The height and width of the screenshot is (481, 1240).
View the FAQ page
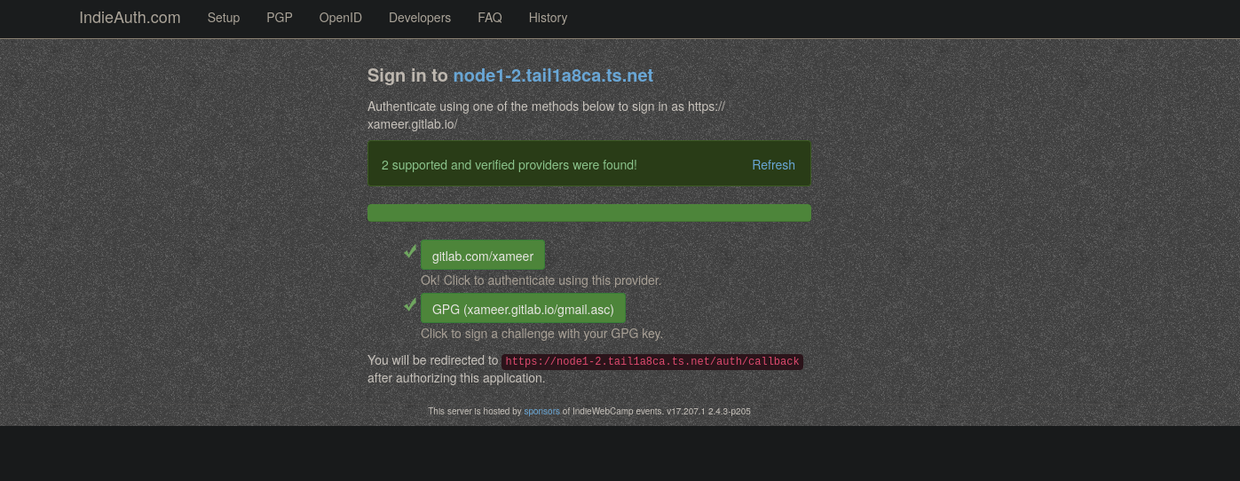[489, 18]
